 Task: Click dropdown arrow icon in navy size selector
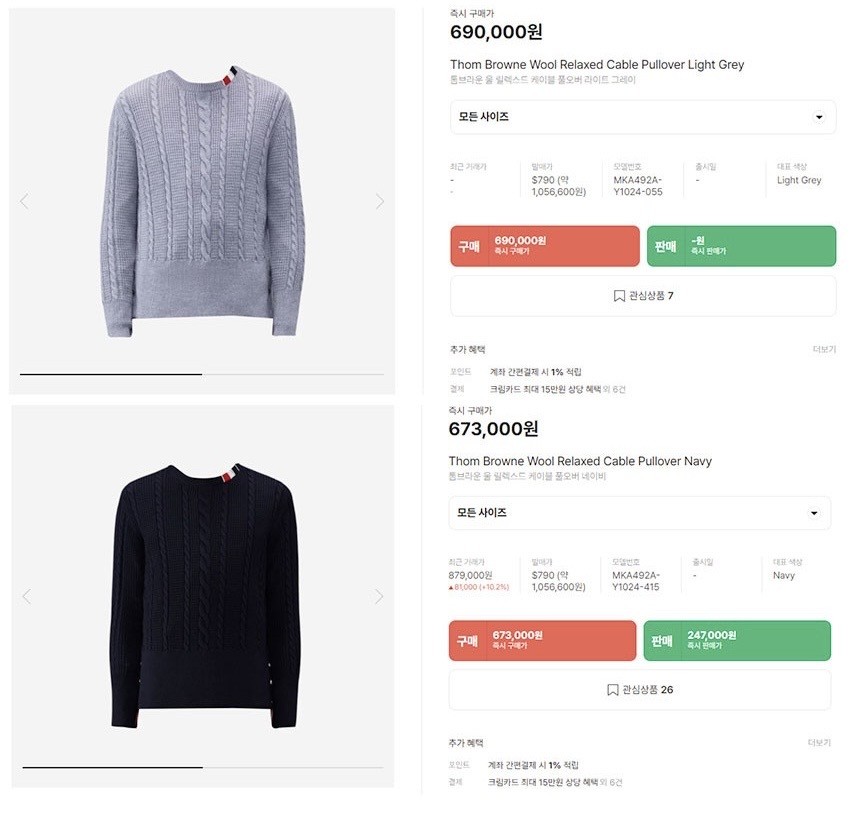(814, 513)
